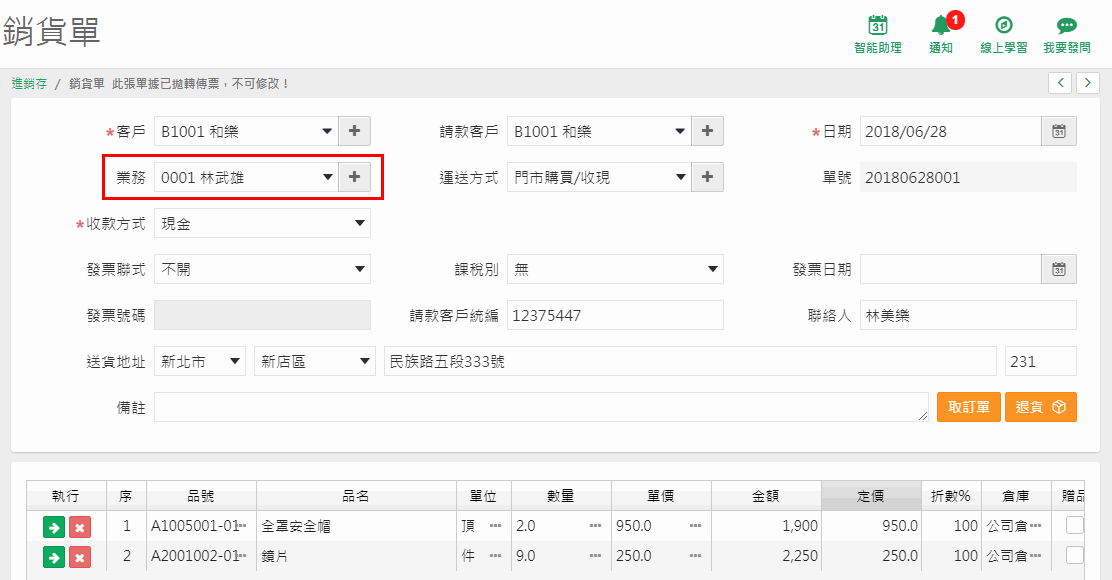Expand 收款方式 dropdown 現金
The image size is (1112, 580).
pos(262,223)
